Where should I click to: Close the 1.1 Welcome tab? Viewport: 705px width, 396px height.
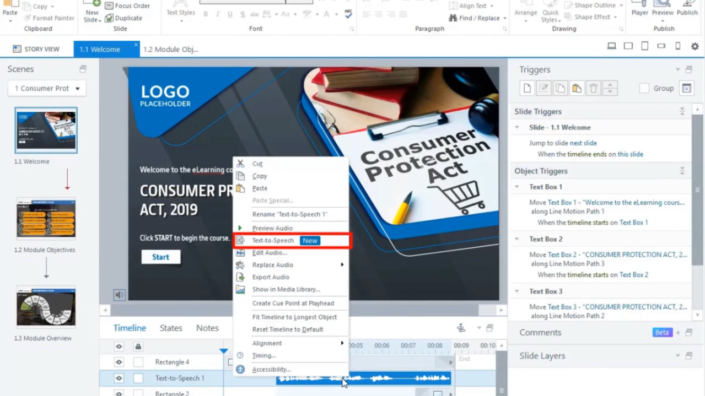click(x=136, y=44)
